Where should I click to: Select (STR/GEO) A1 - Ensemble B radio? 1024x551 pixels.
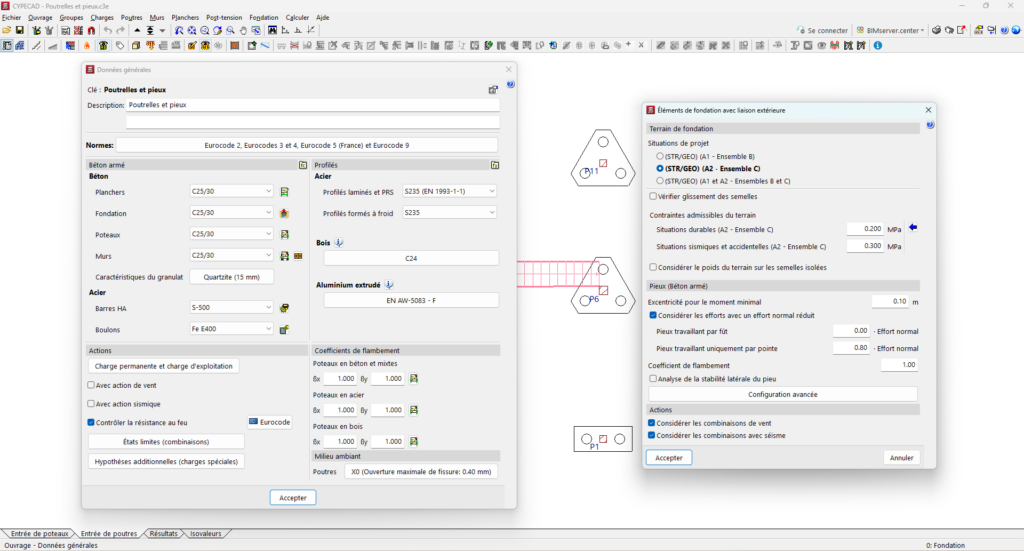[660, 156]
